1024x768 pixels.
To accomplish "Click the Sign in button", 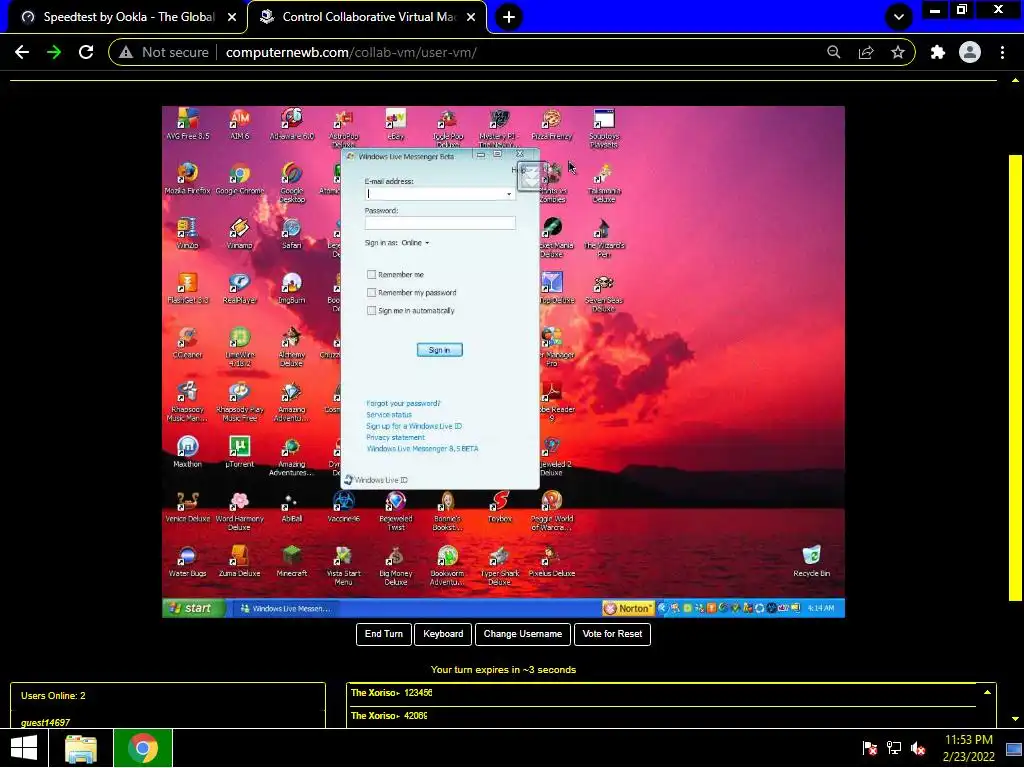I will click(440, 350).
